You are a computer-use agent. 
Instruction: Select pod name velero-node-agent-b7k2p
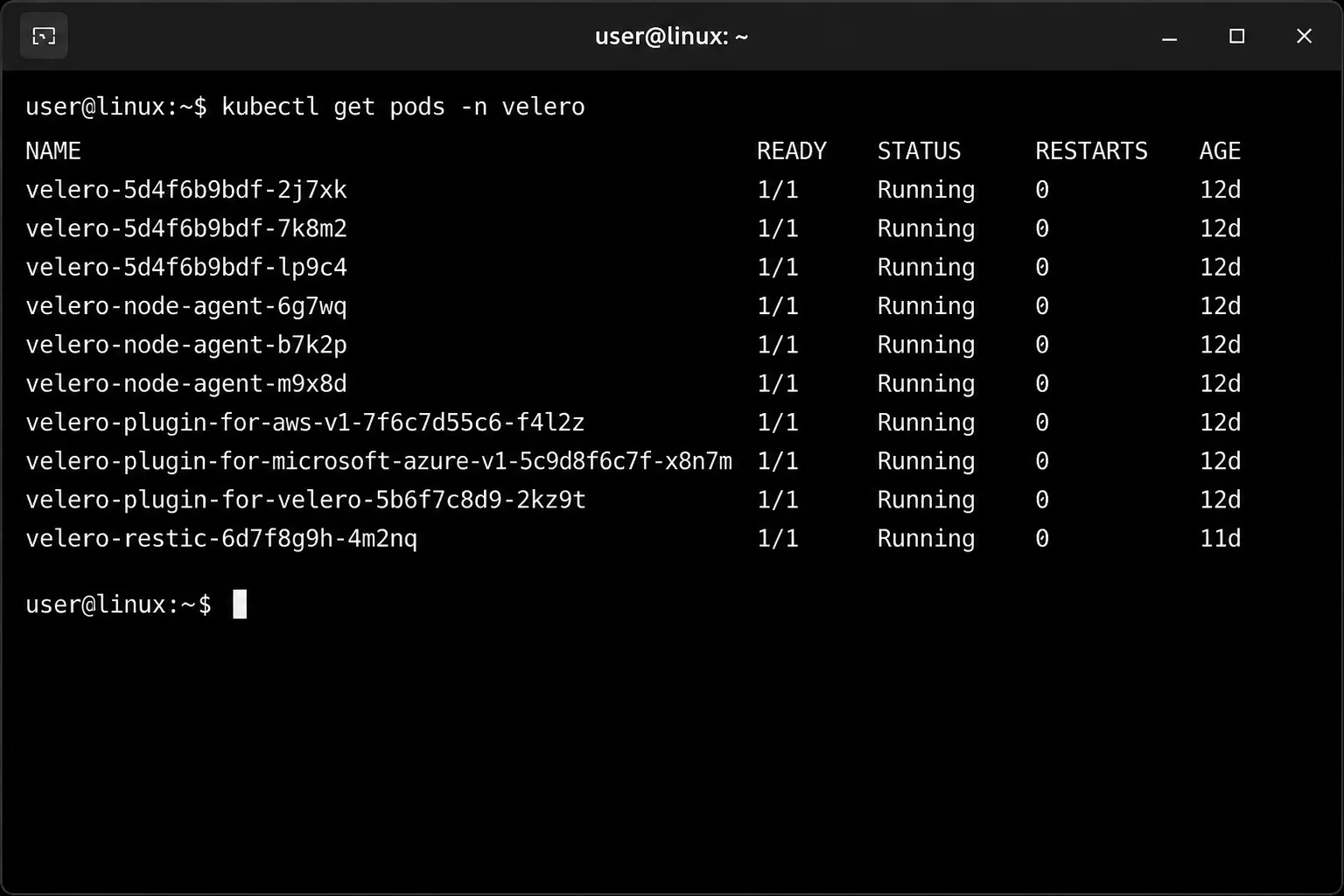click(186, 345)
